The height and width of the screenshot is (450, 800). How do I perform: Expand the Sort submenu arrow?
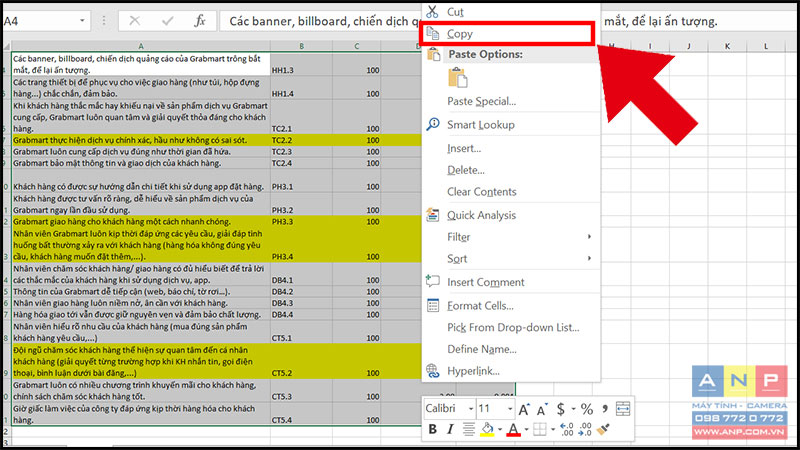(589, 258)
